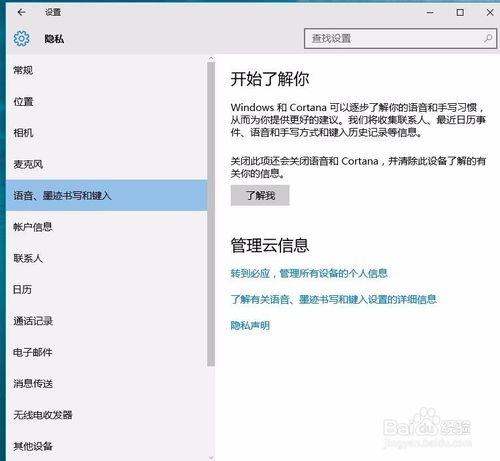The width and height of the screenshot is (500, 461).
Task: Click the 管理云信息 heading
Action: pyautogui.click(x=270, y=245)
